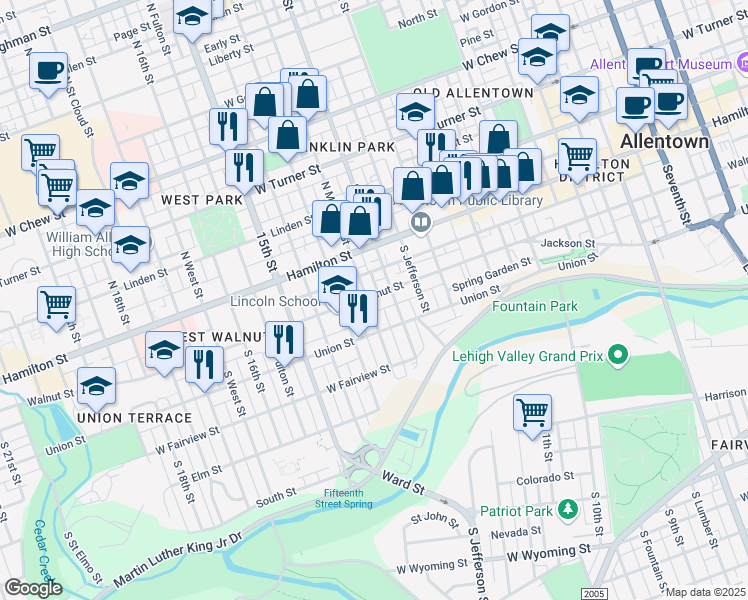
Task: Click the UNION TERRACE neighborhood label
Action: tap(135, 418)
